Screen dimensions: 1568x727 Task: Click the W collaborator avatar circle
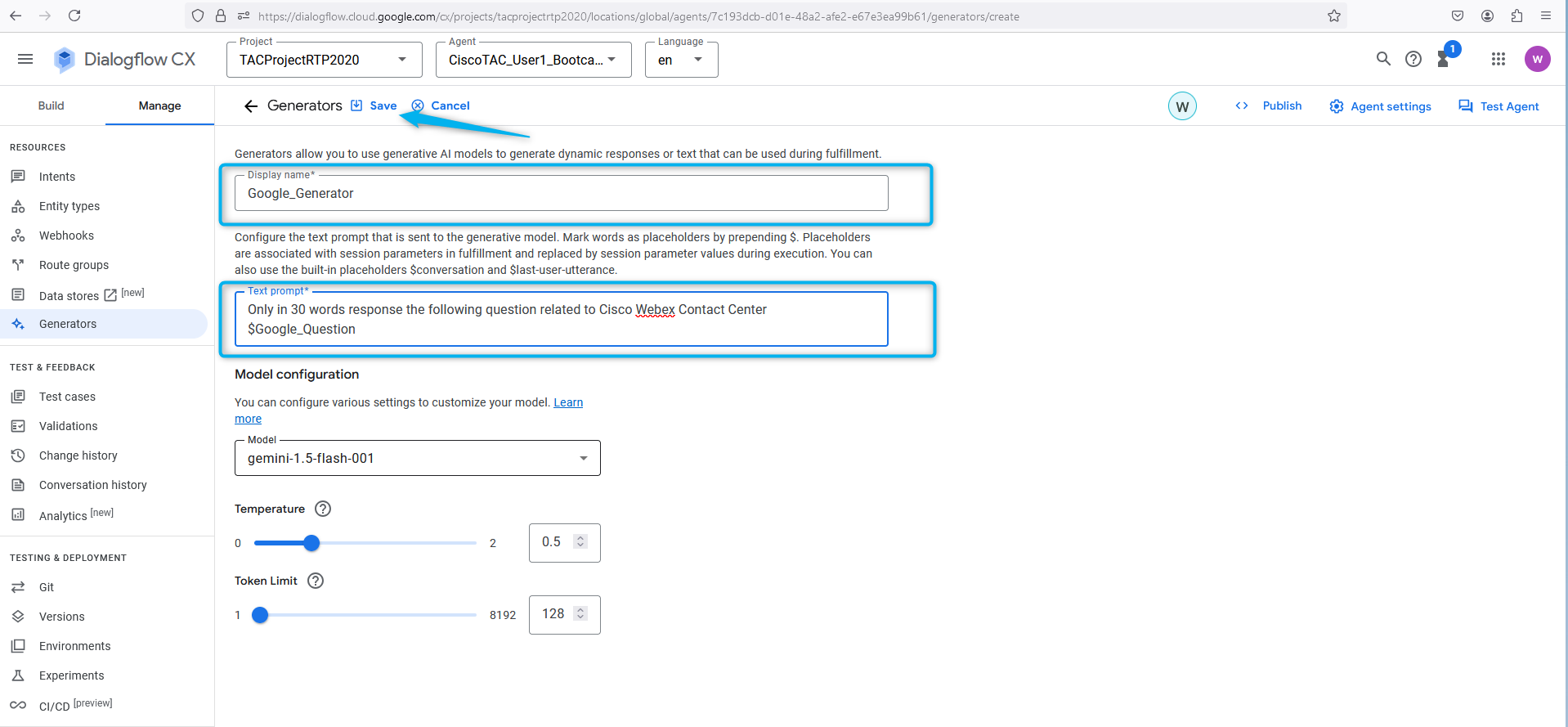pyautogui.click(x=1182, y=106)
